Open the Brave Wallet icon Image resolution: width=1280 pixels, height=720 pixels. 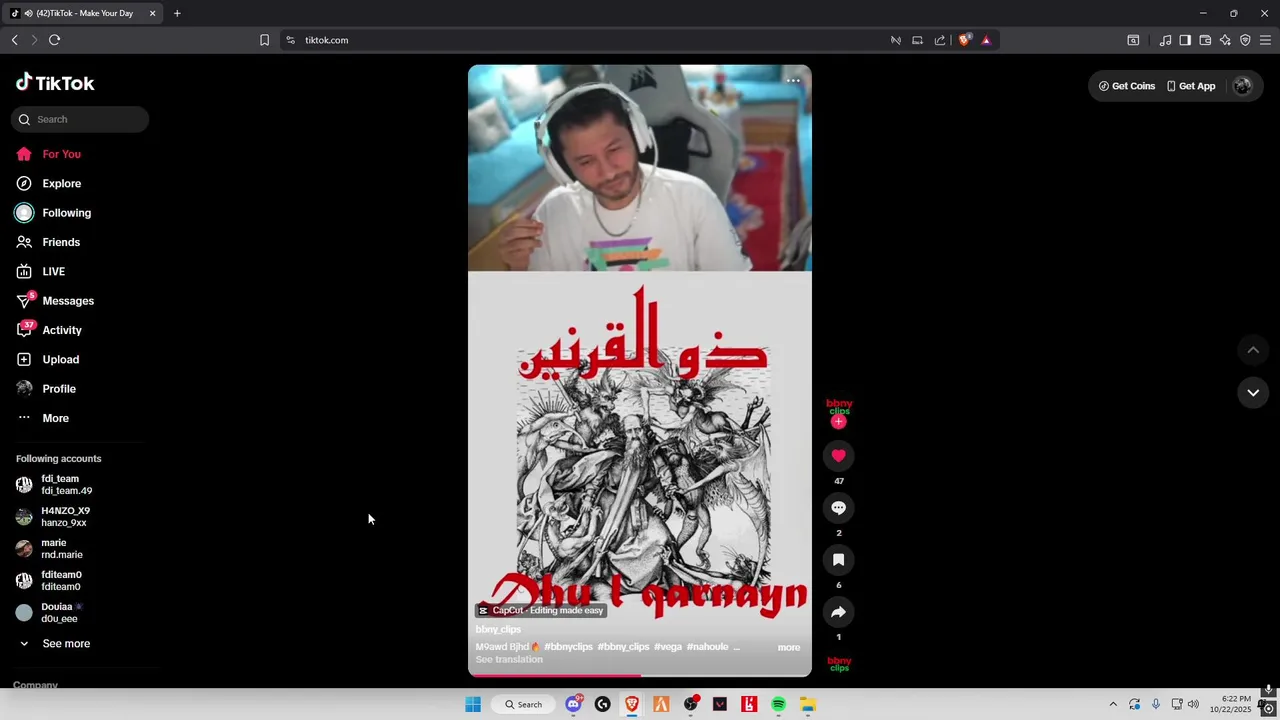[x=1205, y=40]
